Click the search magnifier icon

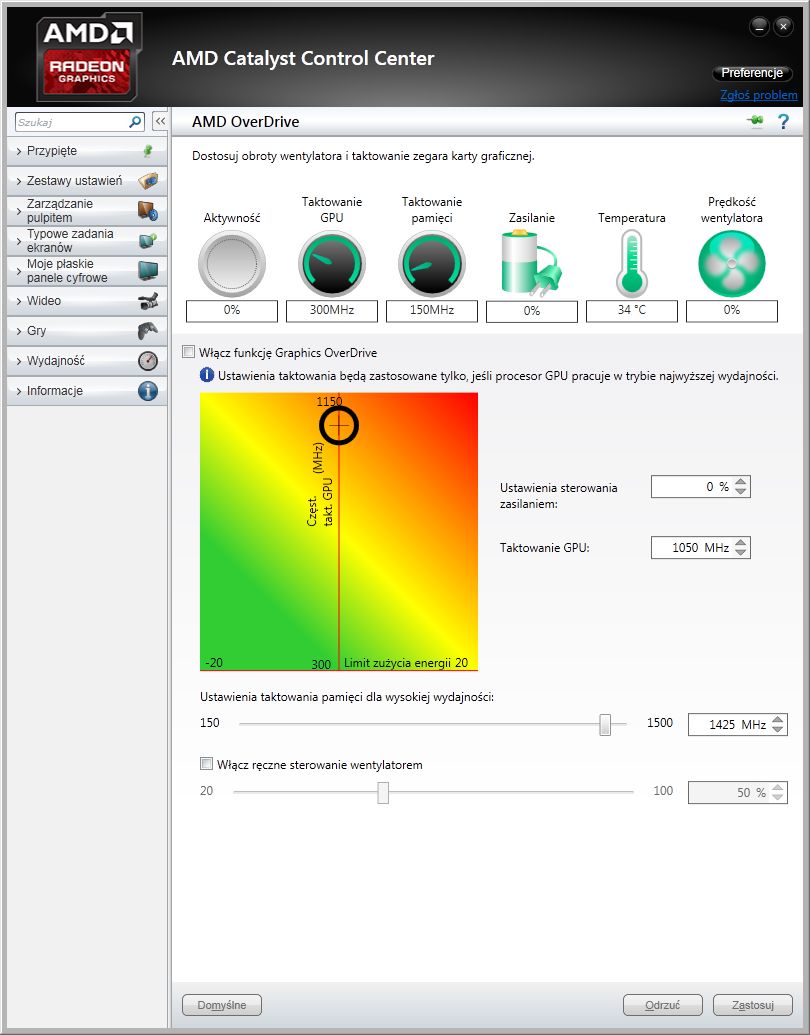[135, 122]
